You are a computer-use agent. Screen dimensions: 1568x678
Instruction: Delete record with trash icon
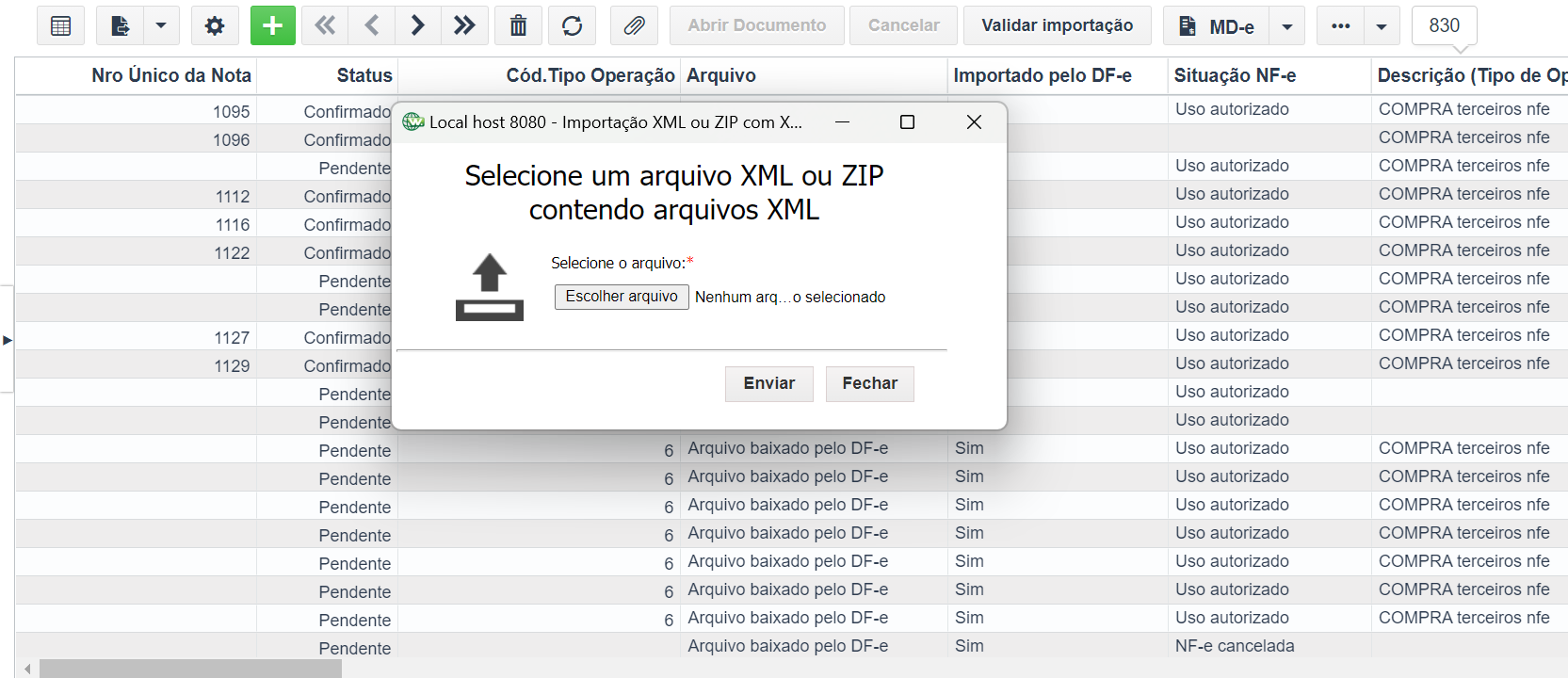pyautogui.click(x=518, y=25)
